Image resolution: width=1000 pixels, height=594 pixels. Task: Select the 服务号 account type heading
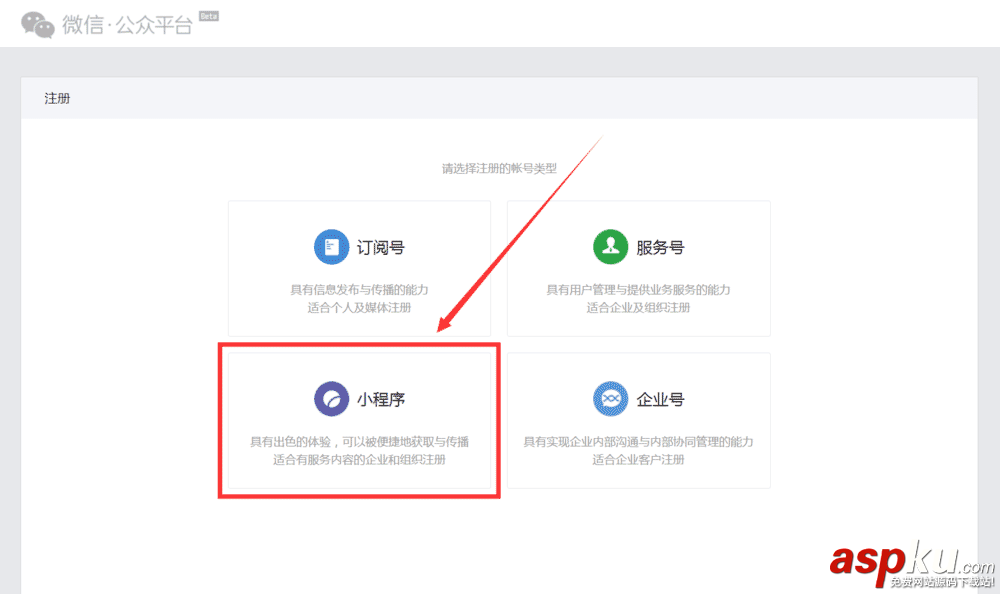(660, 248)
